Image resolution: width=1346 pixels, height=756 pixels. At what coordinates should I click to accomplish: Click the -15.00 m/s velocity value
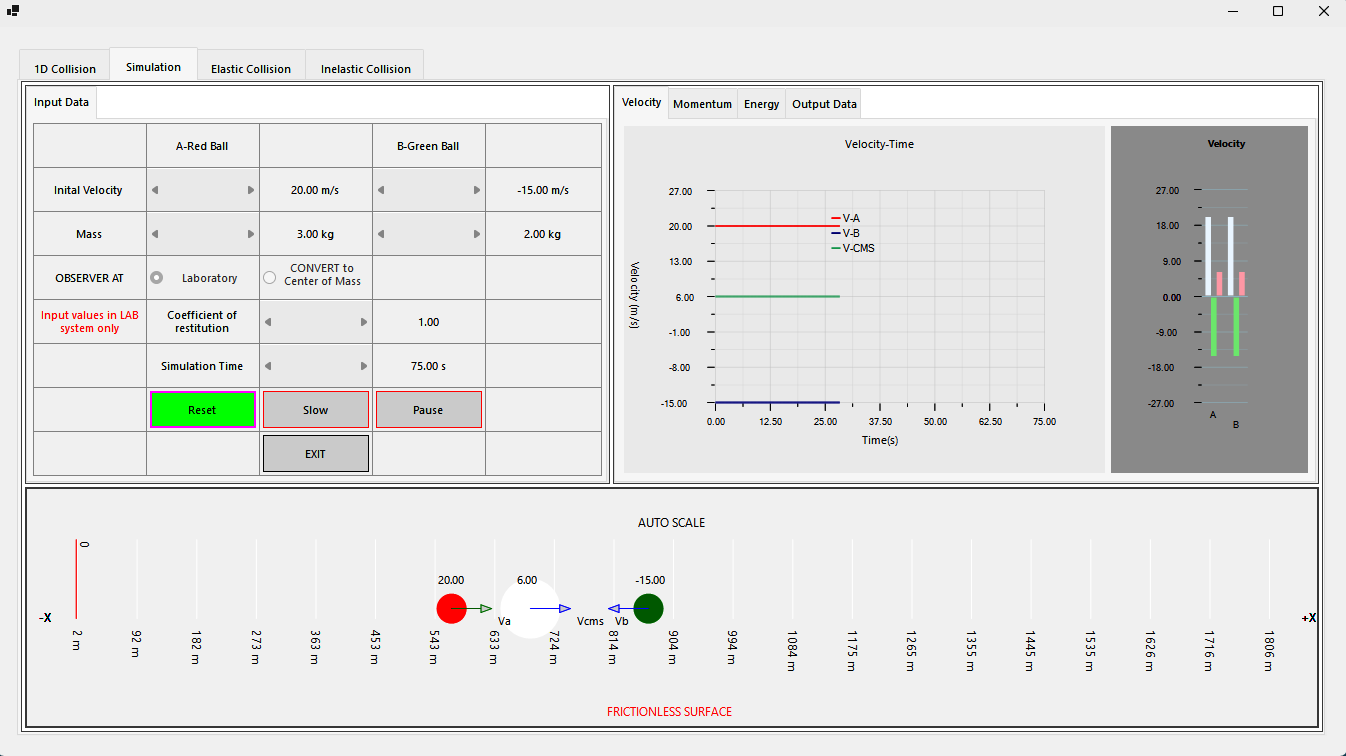(545, 190)
